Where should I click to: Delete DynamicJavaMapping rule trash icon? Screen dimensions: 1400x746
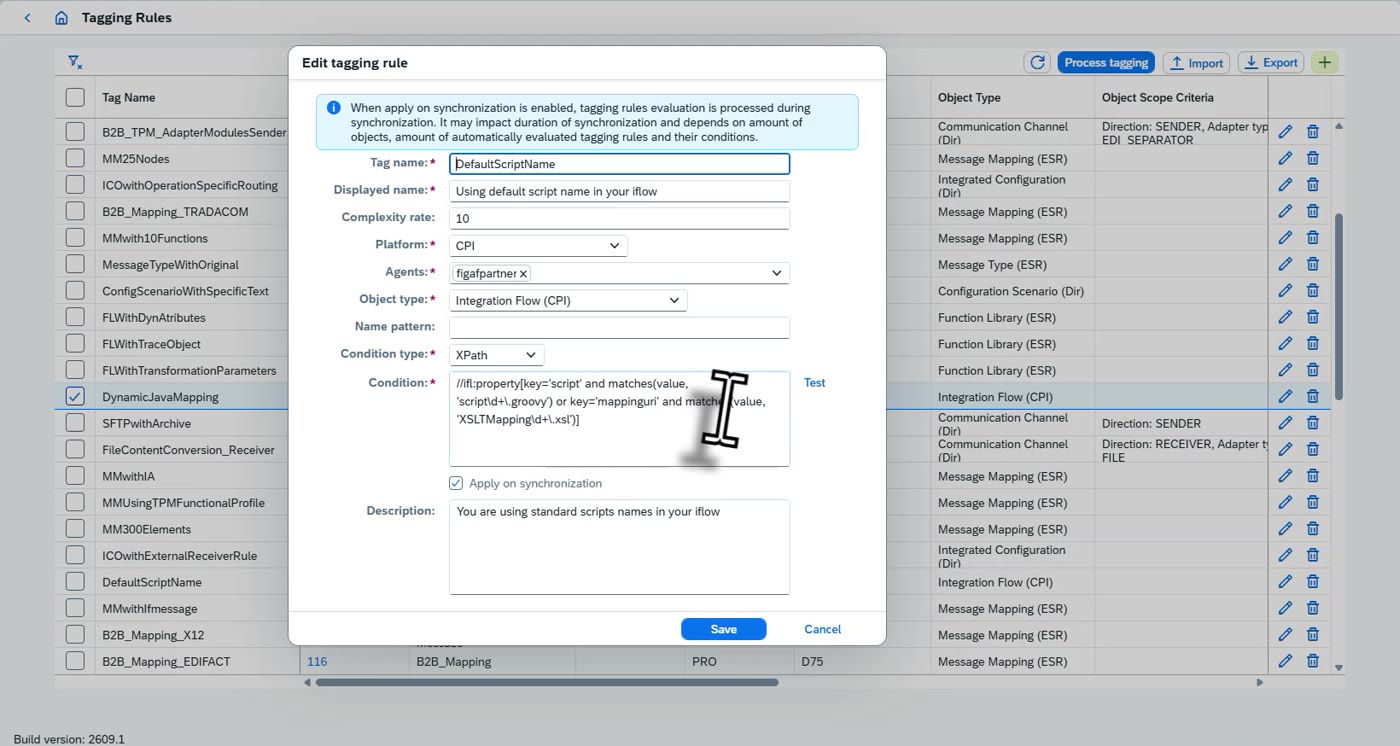[1313, 396]
